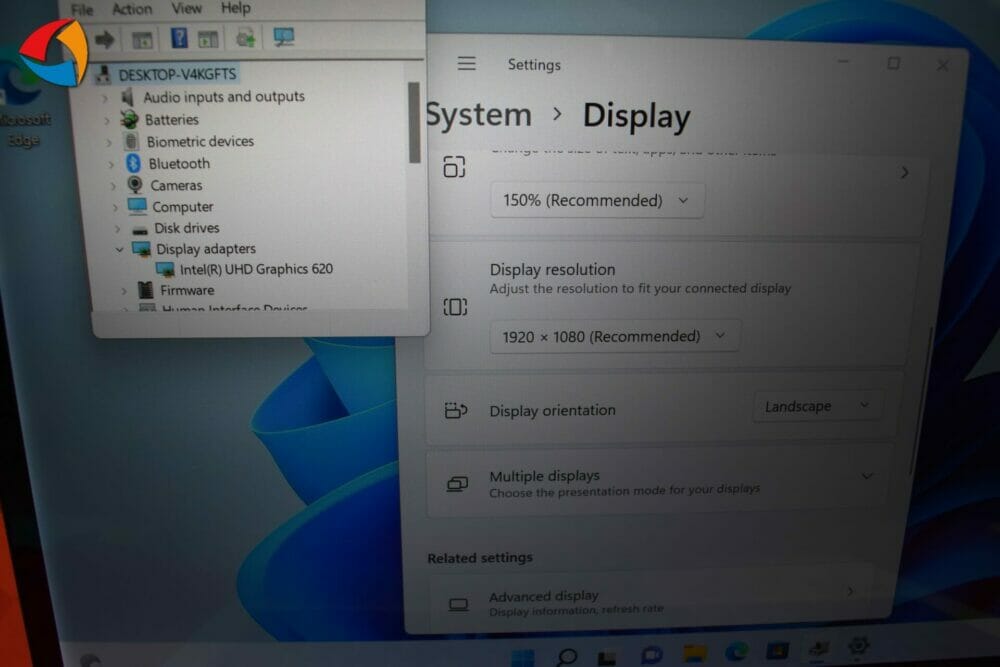Expand the Biometric devices node

(110, 143)
